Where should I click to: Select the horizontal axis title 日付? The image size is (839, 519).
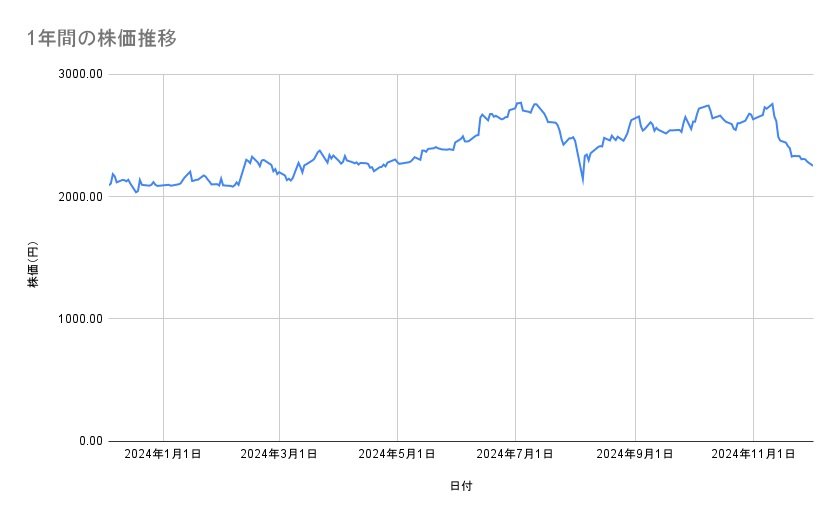click(x=461, y=486)
